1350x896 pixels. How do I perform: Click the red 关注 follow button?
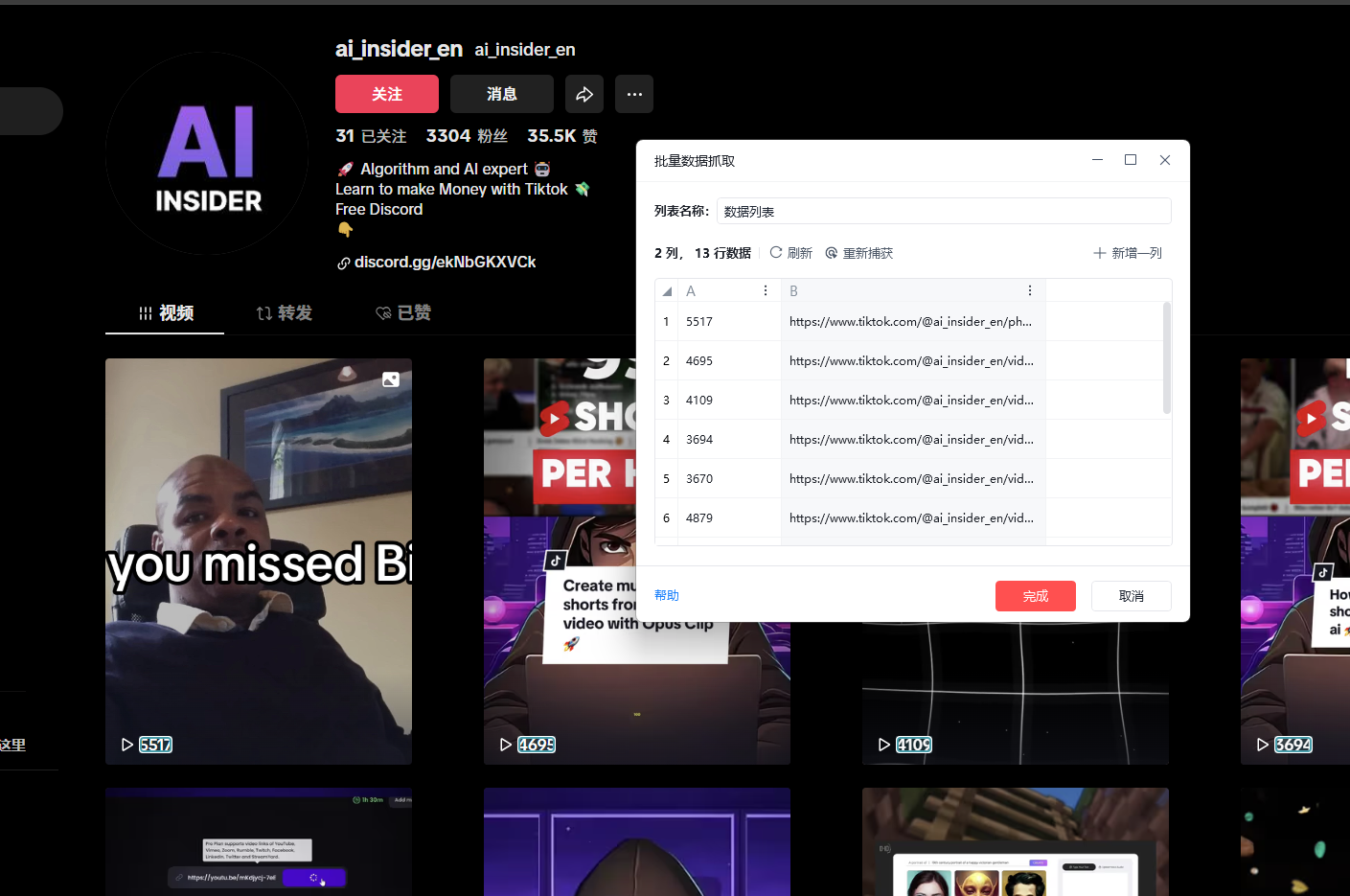point(387,94)
